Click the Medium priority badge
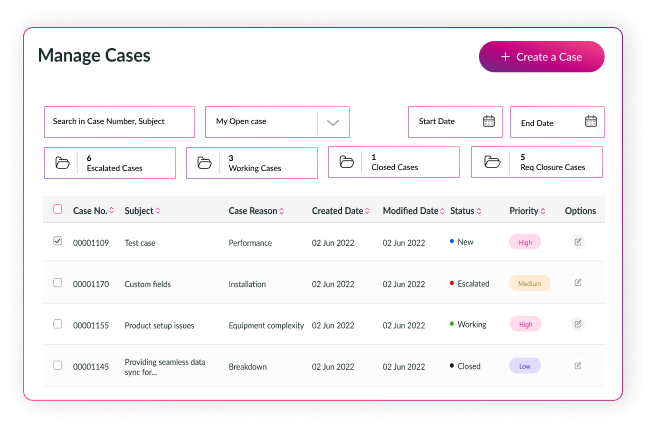 coord(529,283)
